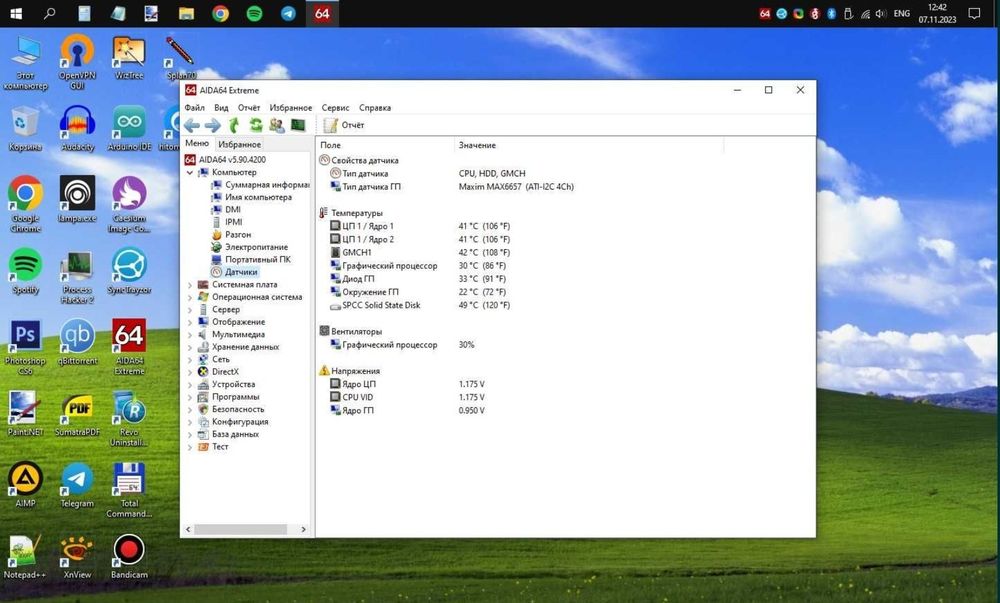
Task: Click the Forward arrow in AIDA64 toolbar
Action: tap(212, 125)
